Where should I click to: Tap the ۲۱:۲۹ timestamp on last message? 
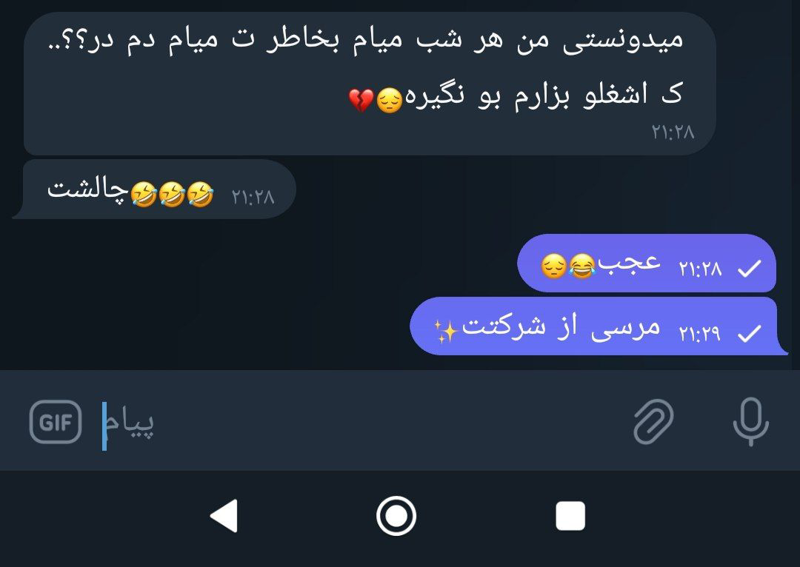tap(699, 333)
